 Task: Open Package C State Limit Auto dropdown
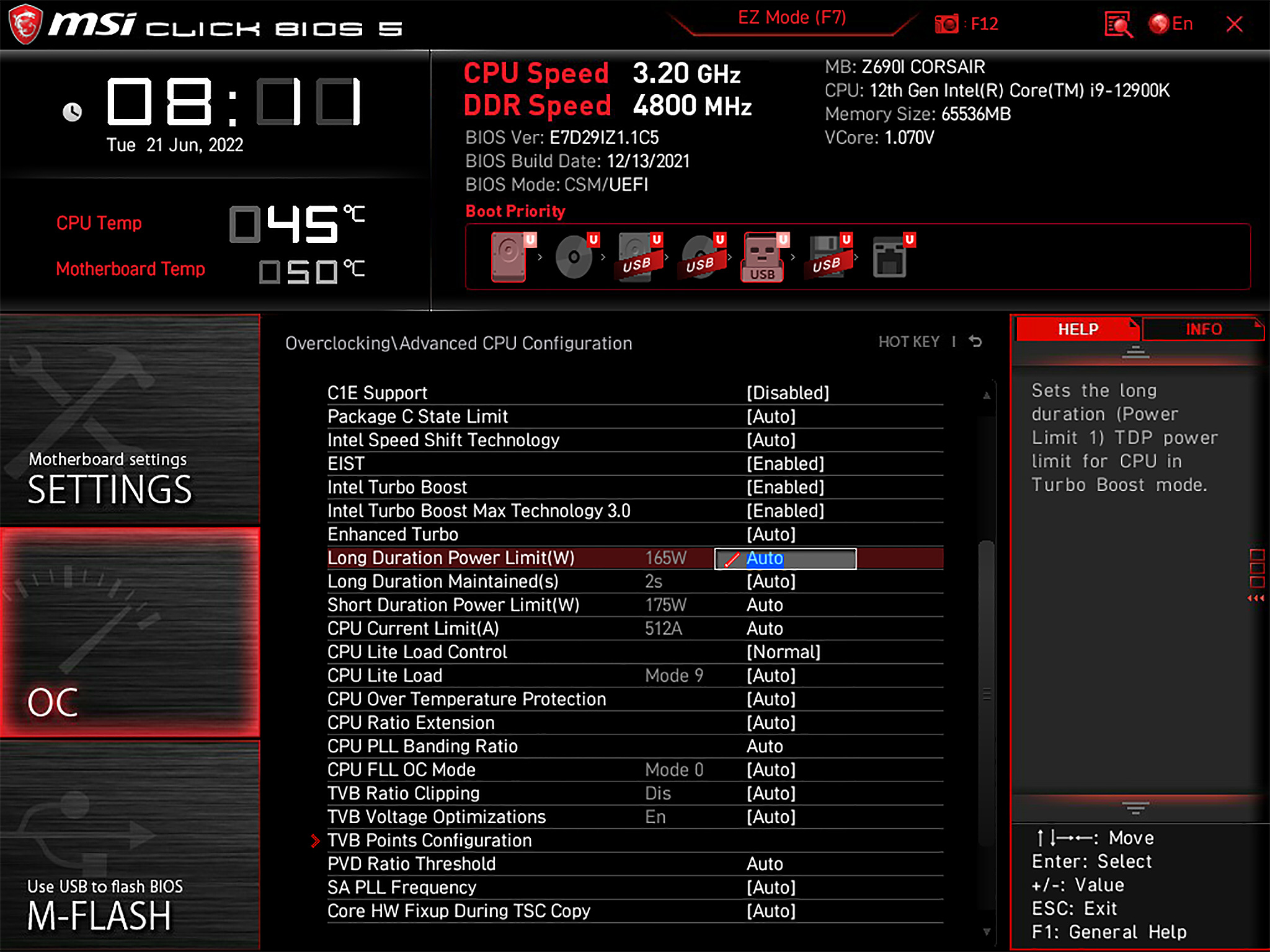pyautogui.click(x=771, y=416)
